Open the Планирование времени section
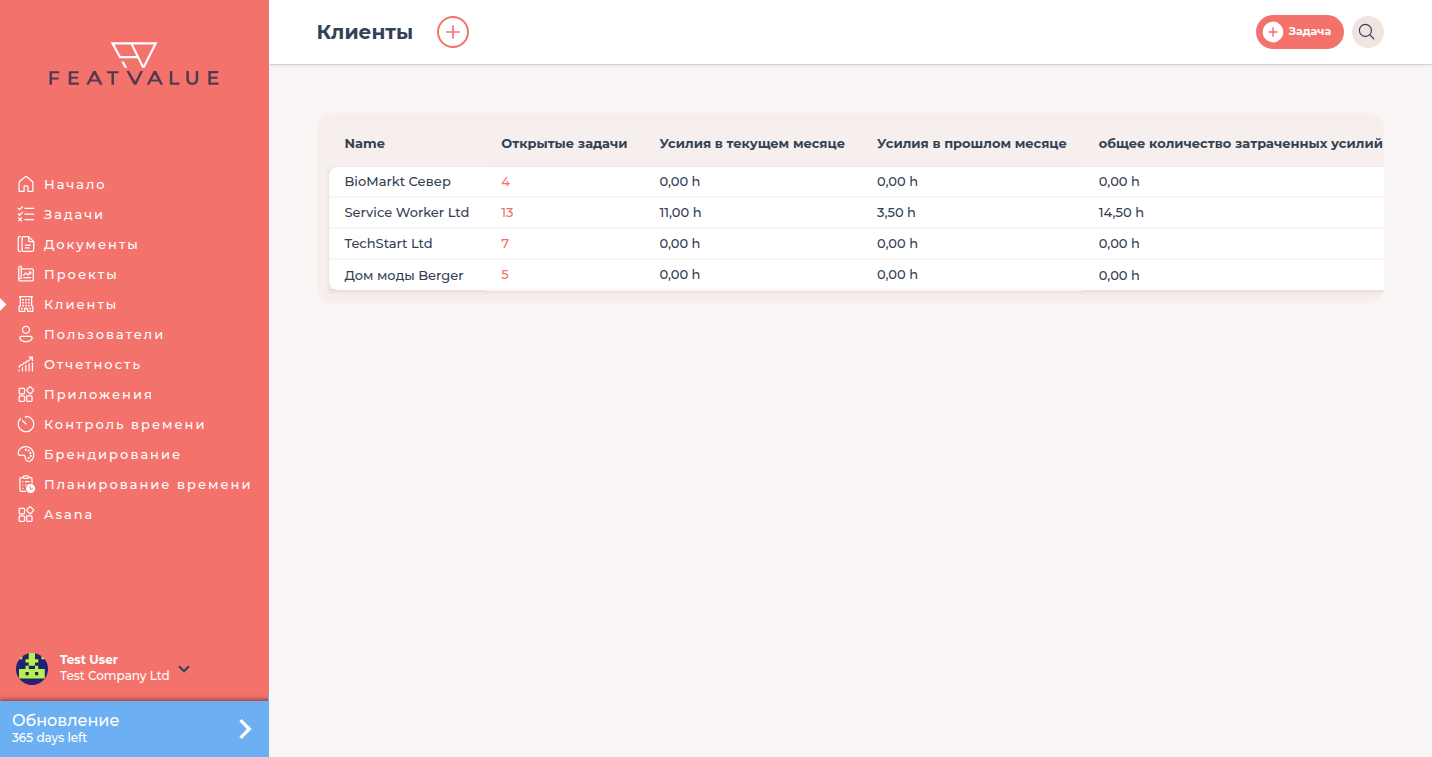The height and width of the screenshot is (757, 1432). point(148,484)
